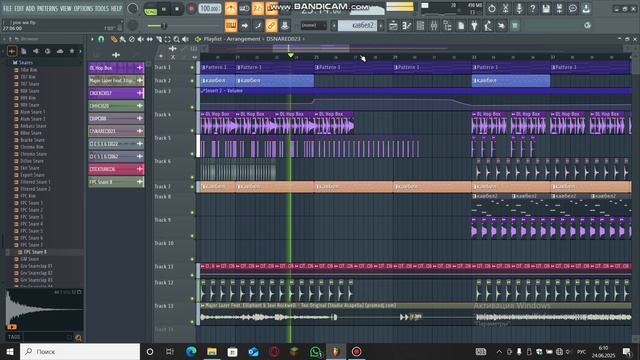
Task: Mute Track 12 with its green dot
Action: pyautogui.click(x=192, y=298)
